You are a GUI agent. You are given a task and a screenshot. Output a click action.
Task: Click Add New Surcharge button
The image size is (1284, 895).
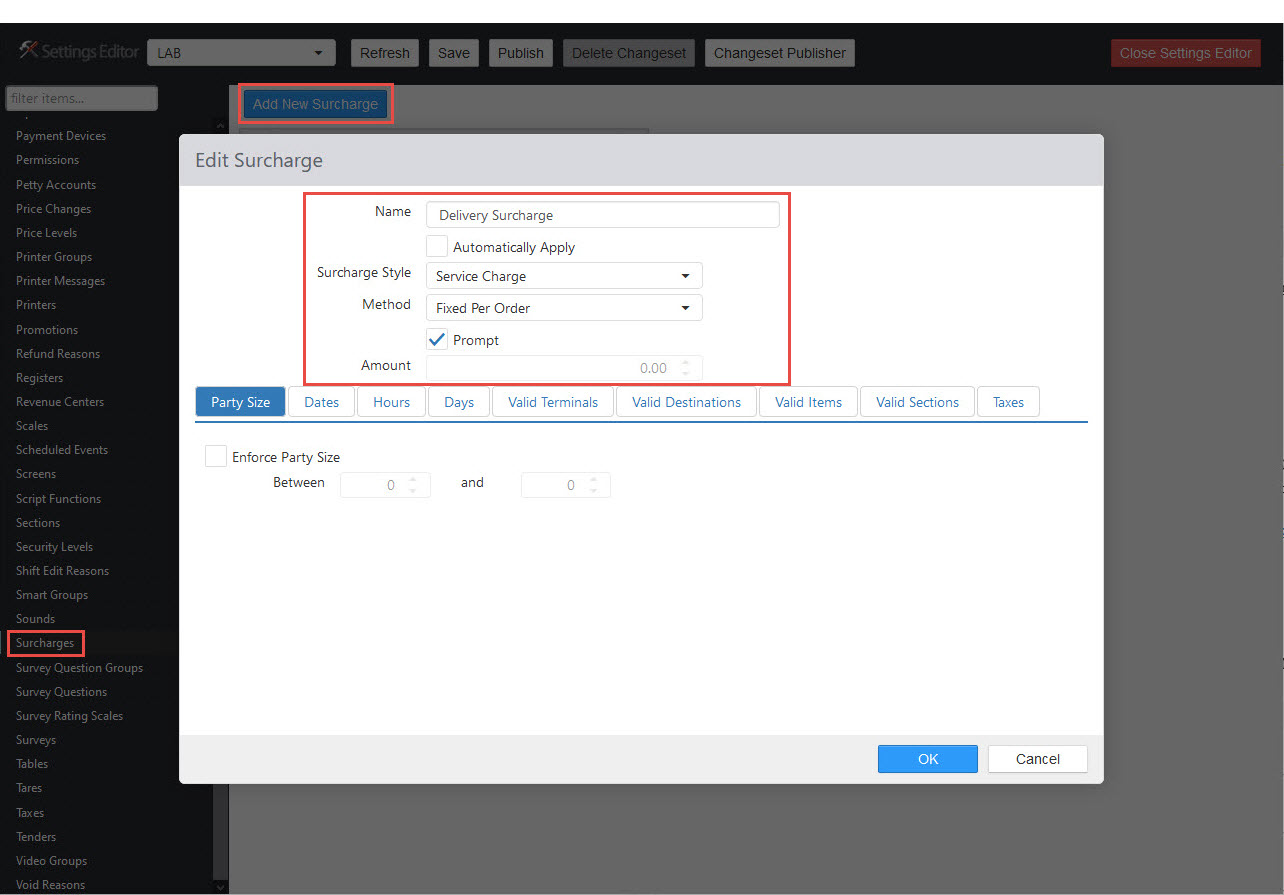pos(315,104)
